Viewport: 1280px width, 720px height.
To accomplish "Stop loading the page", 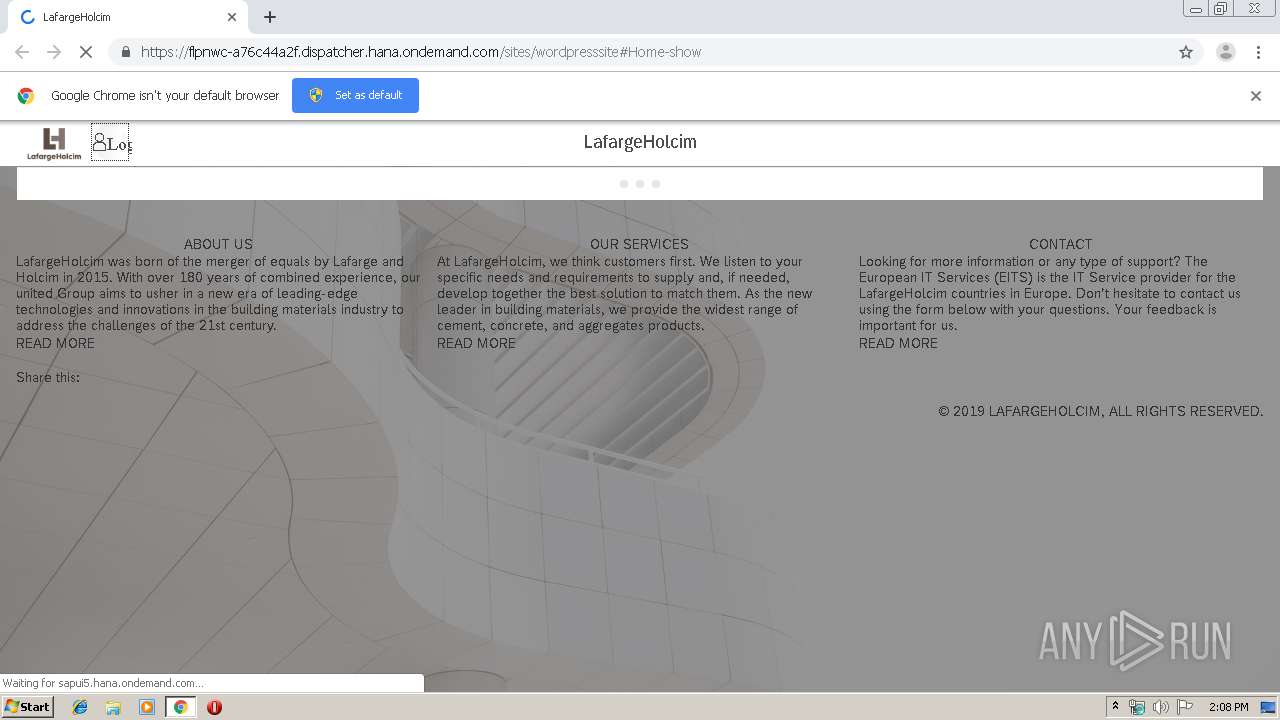I will click(x=86, y=52).
